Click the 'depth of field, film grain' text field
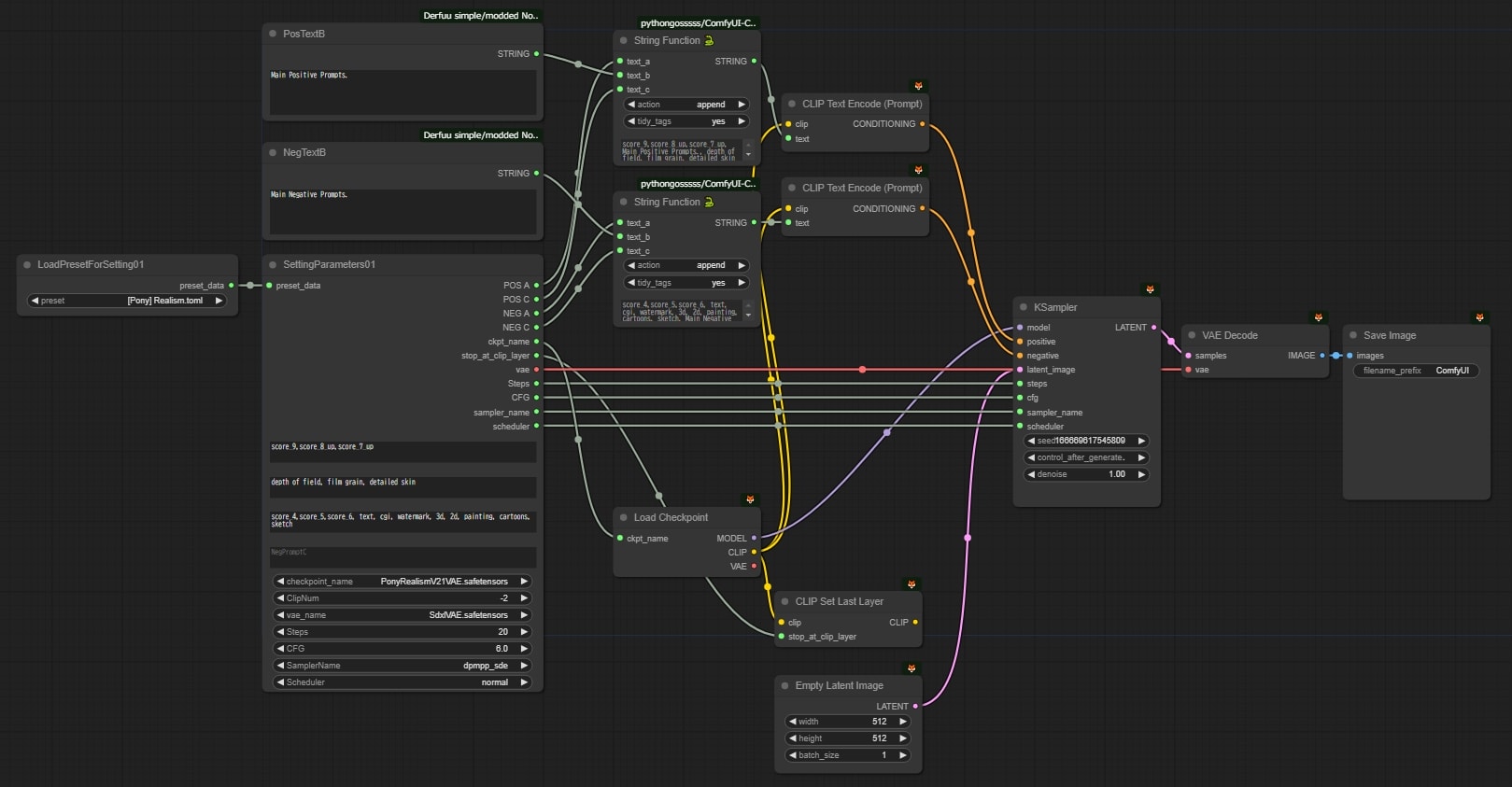The image size is (1512, 787). point(403,486)
